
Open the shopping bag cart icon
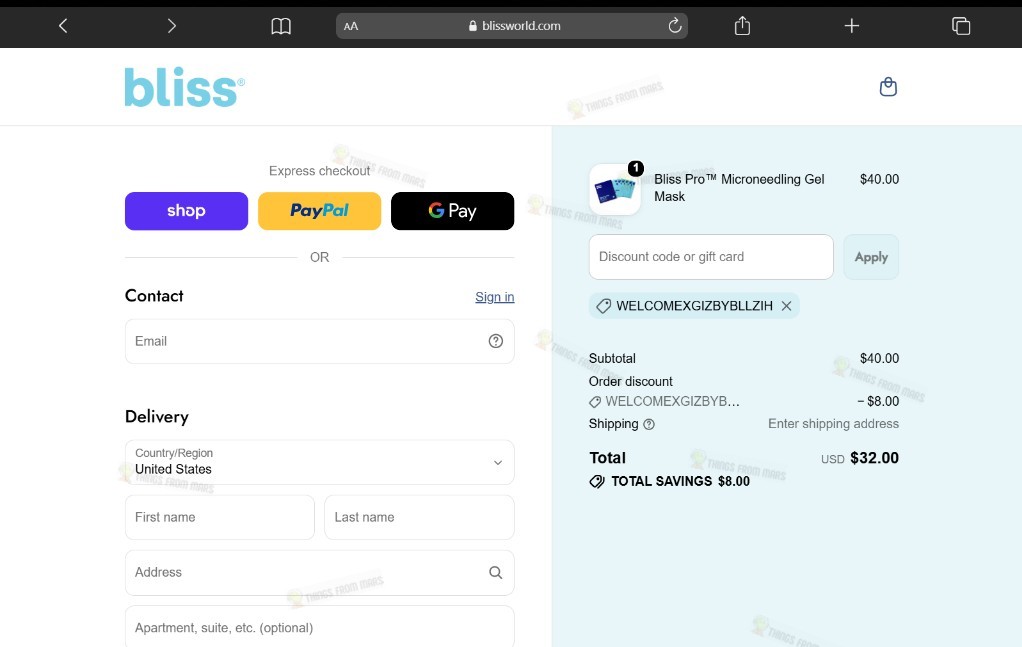pyautogui.click(x=888, y=87)
